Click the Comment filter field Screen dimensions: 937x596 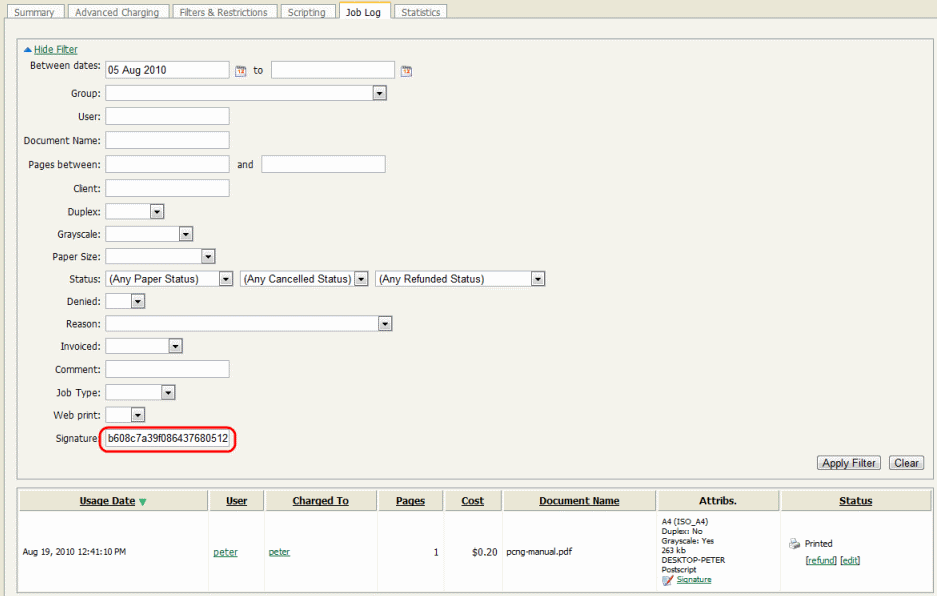pyautogui.click(x=167, y=369)
